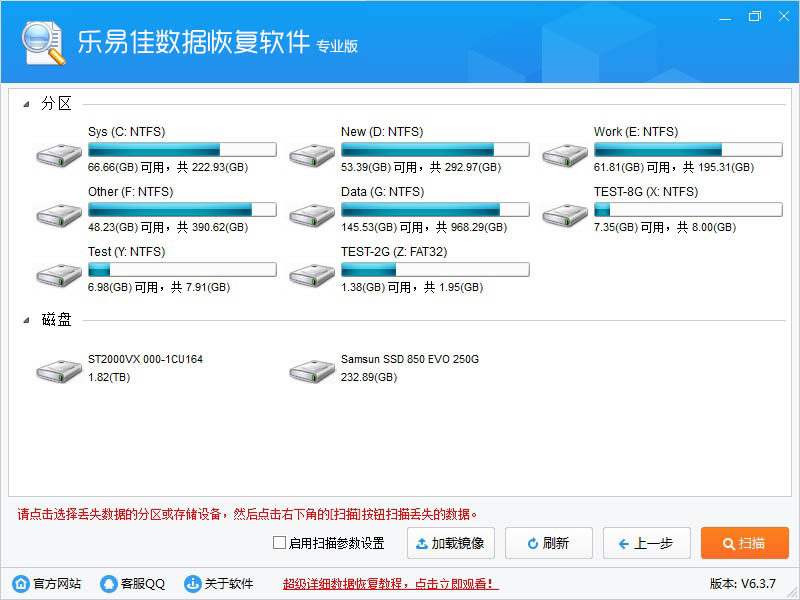Open the red data recovery tutorial link
This screenshot has height=600, width=800.
tap(390, 584)
